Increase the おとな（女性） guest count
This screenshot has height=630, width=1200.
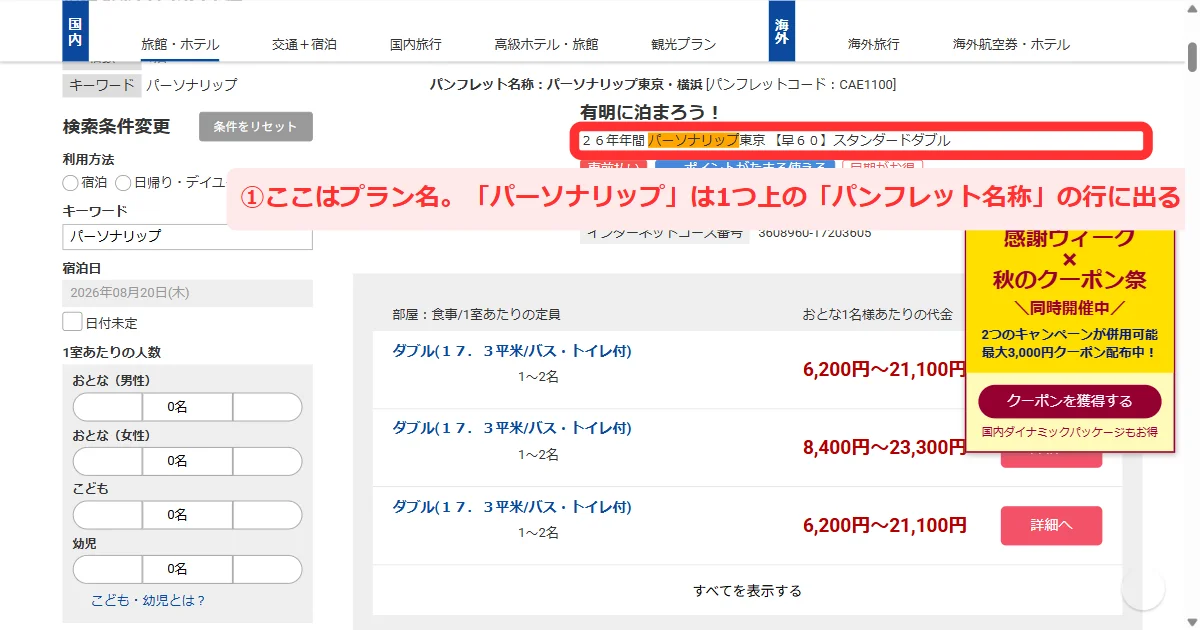click(267, 461)
